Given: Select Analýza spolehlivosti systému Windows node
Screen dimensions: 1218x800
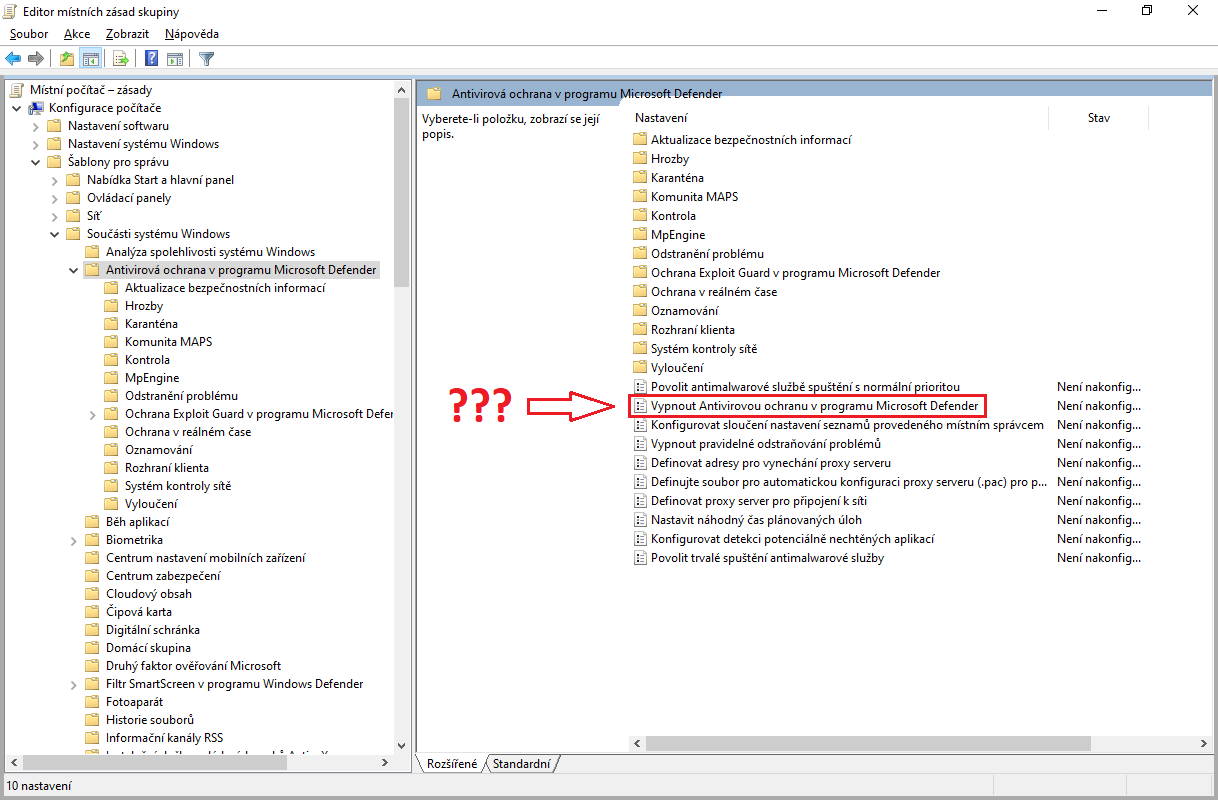Looking at the screenshot, I should click(210, 251).
